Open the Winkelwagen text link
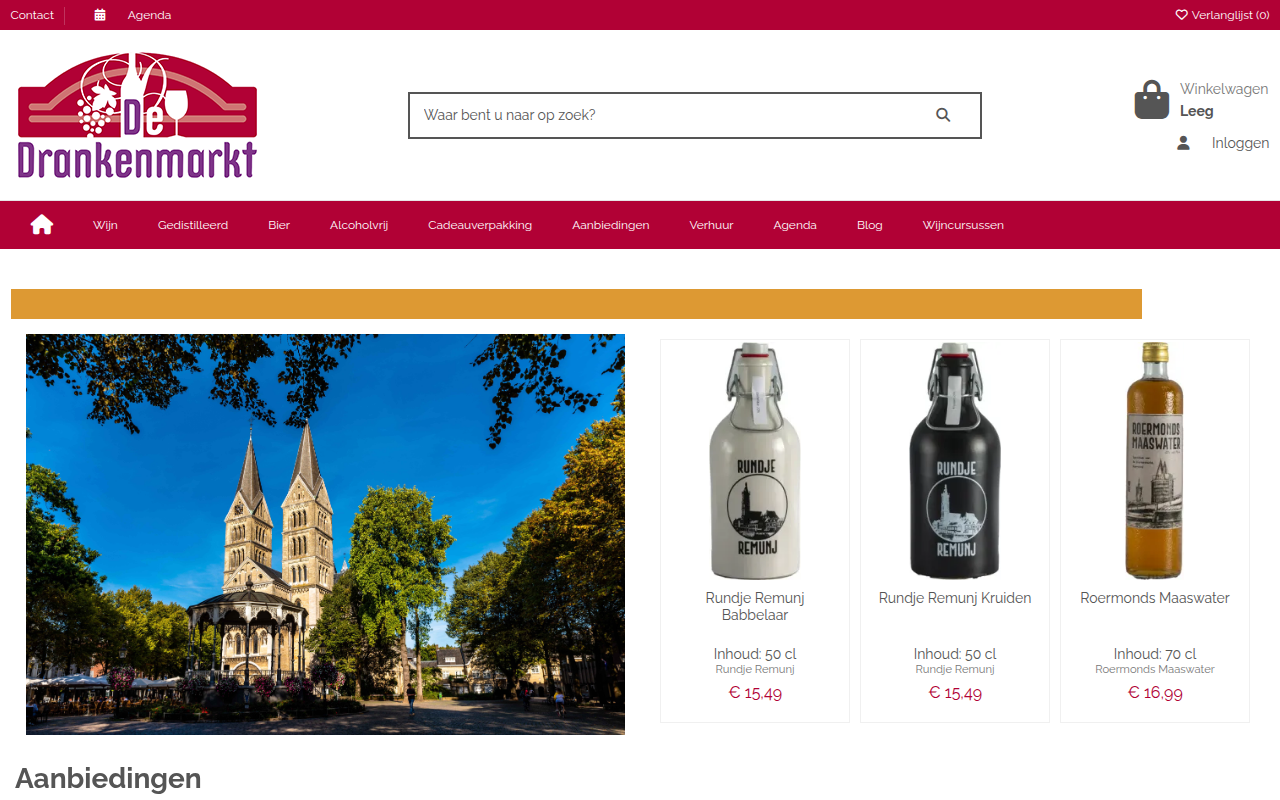1280x800 pixels. coord(1224,89)
